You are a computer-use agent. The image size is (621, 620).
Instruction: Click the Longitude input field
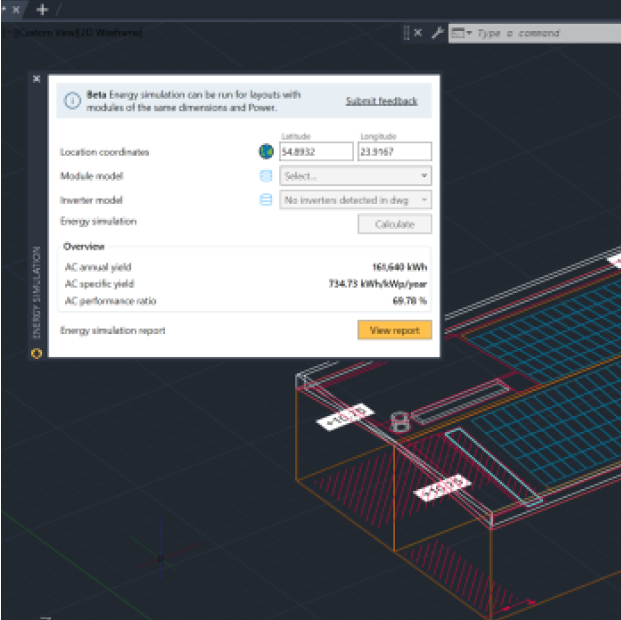pos(394,151)
